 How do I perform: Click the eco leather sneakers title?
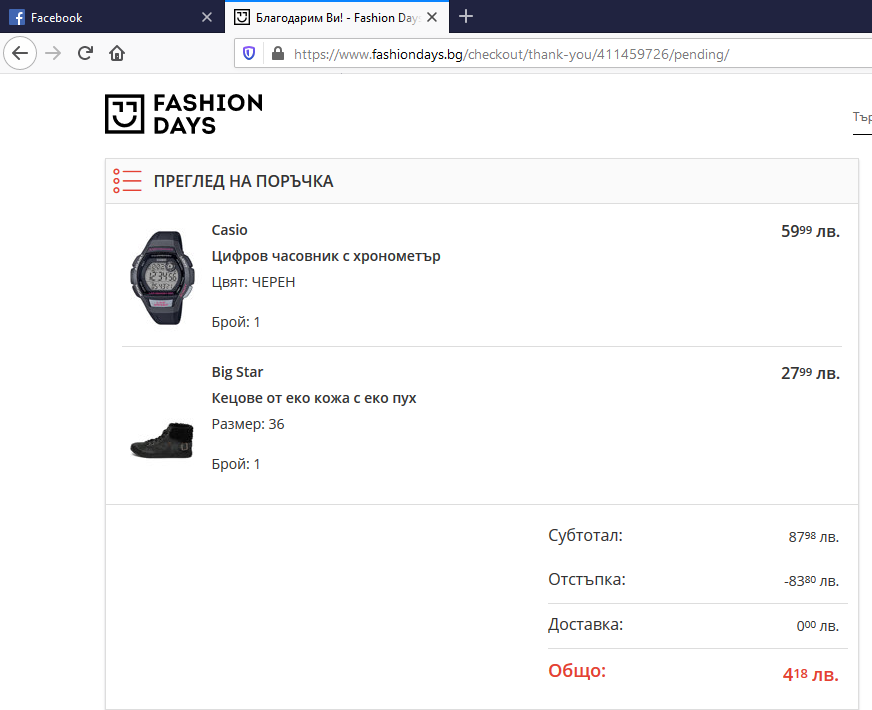point(314,398)
